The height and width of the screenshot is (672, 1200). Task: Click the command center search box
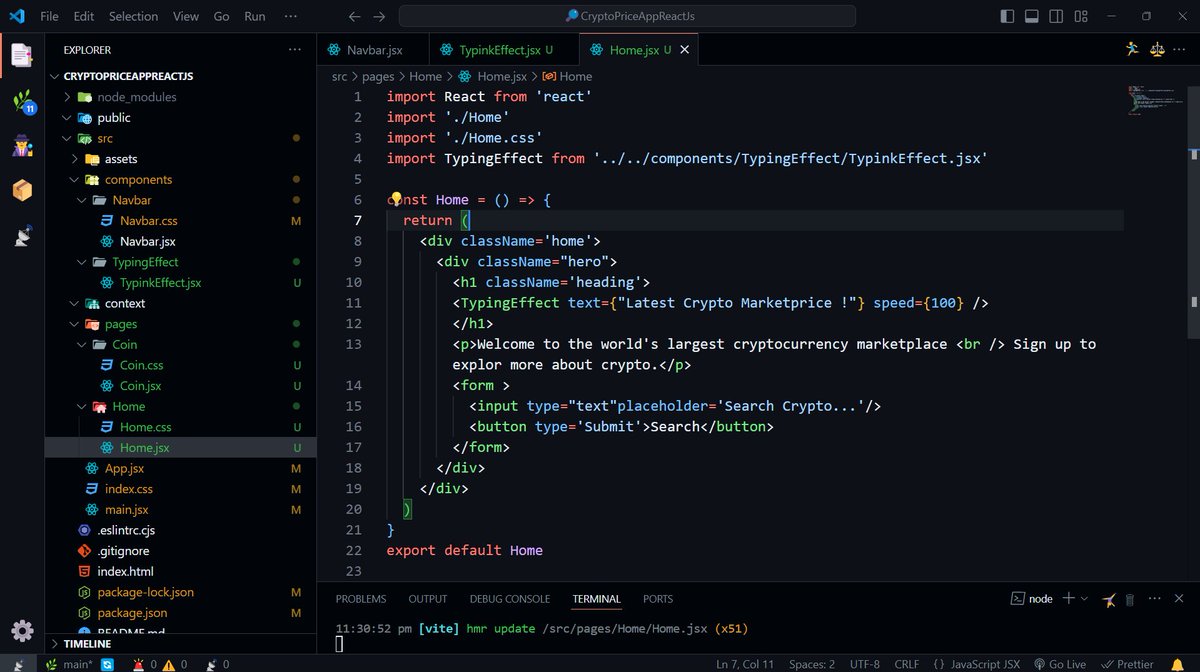pos(627,16)
